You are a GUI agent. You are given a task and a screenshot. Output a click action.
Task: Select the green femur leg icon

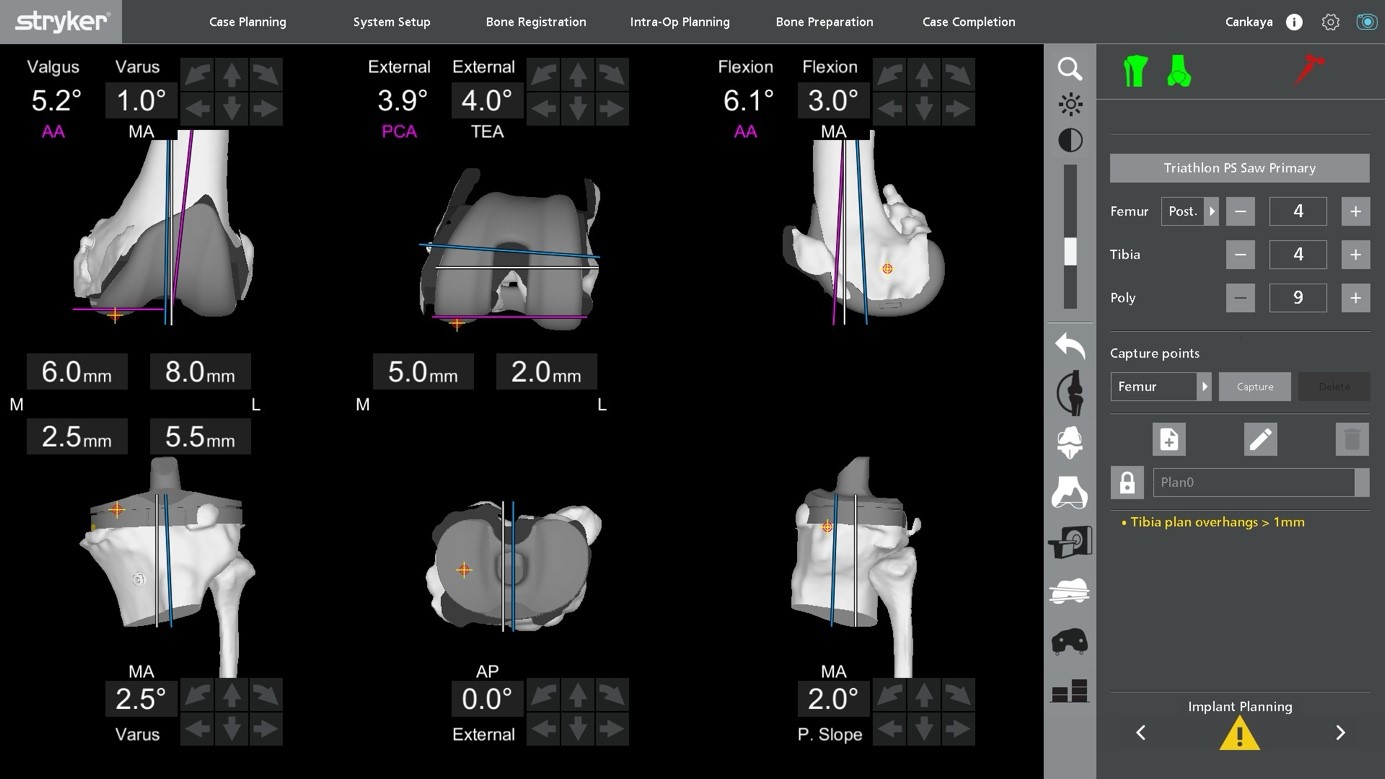pos(1137,69)
